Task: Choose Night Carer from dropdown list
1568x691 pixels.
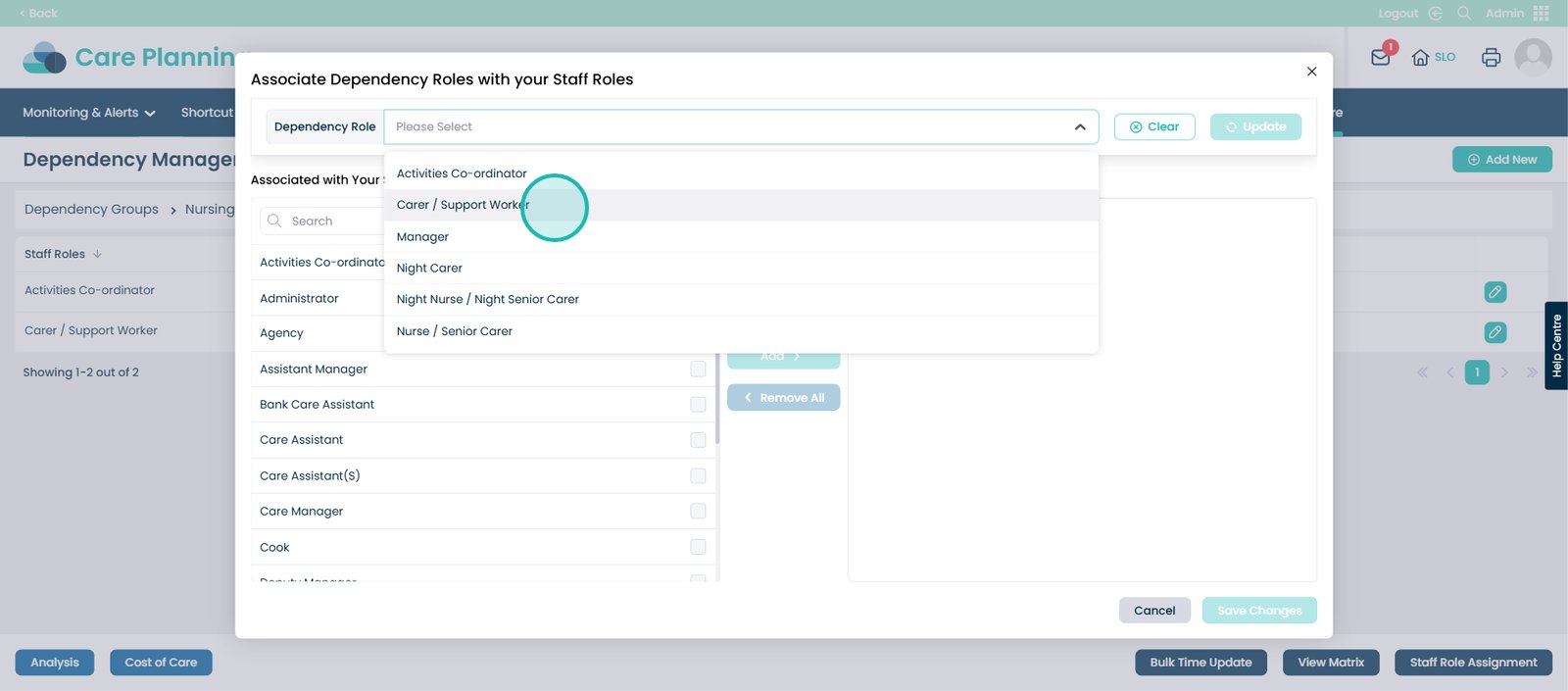Action: coord(429,269)
